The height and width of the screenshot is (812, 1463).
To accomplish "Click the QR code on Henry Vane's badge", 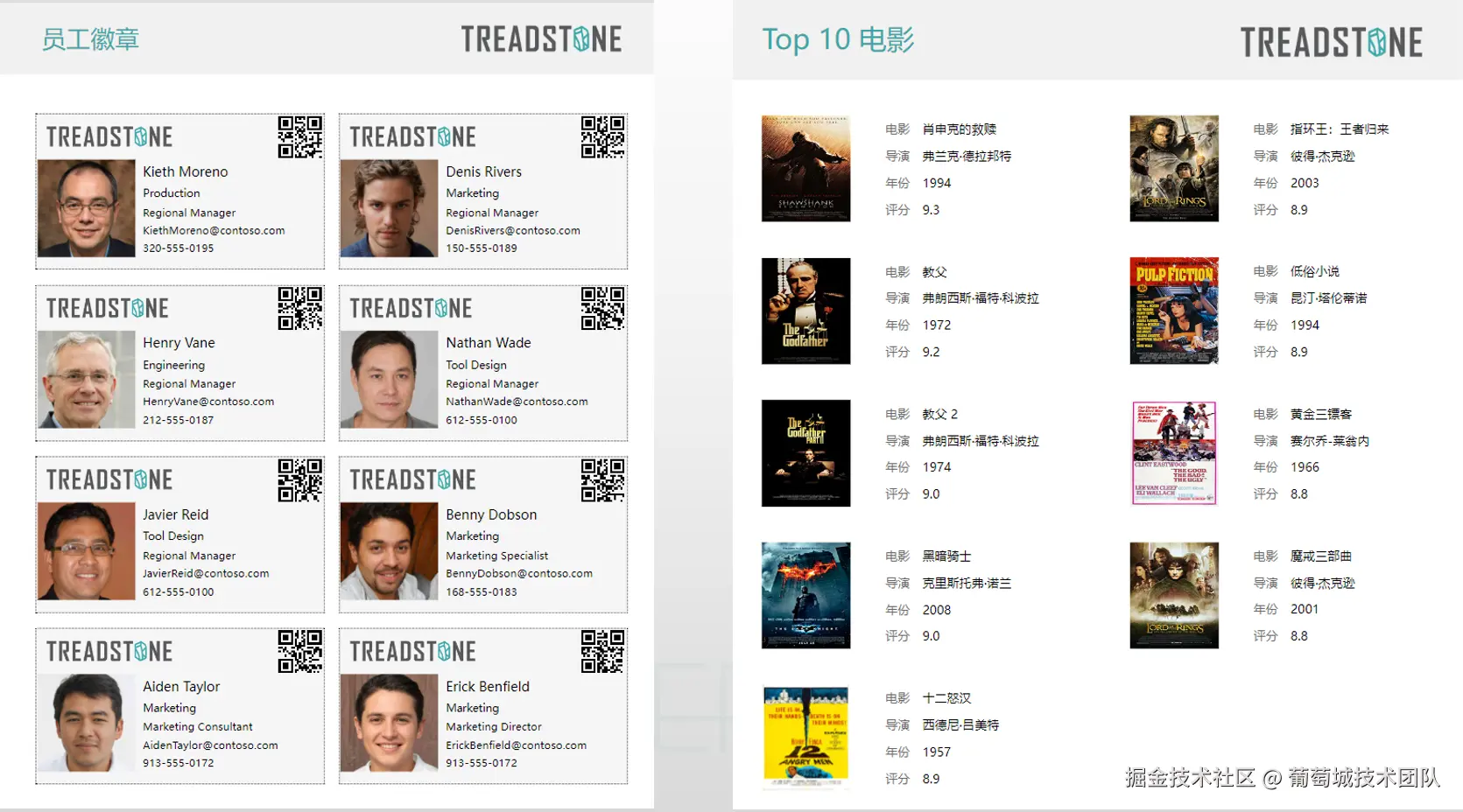I will click(300, 308).
